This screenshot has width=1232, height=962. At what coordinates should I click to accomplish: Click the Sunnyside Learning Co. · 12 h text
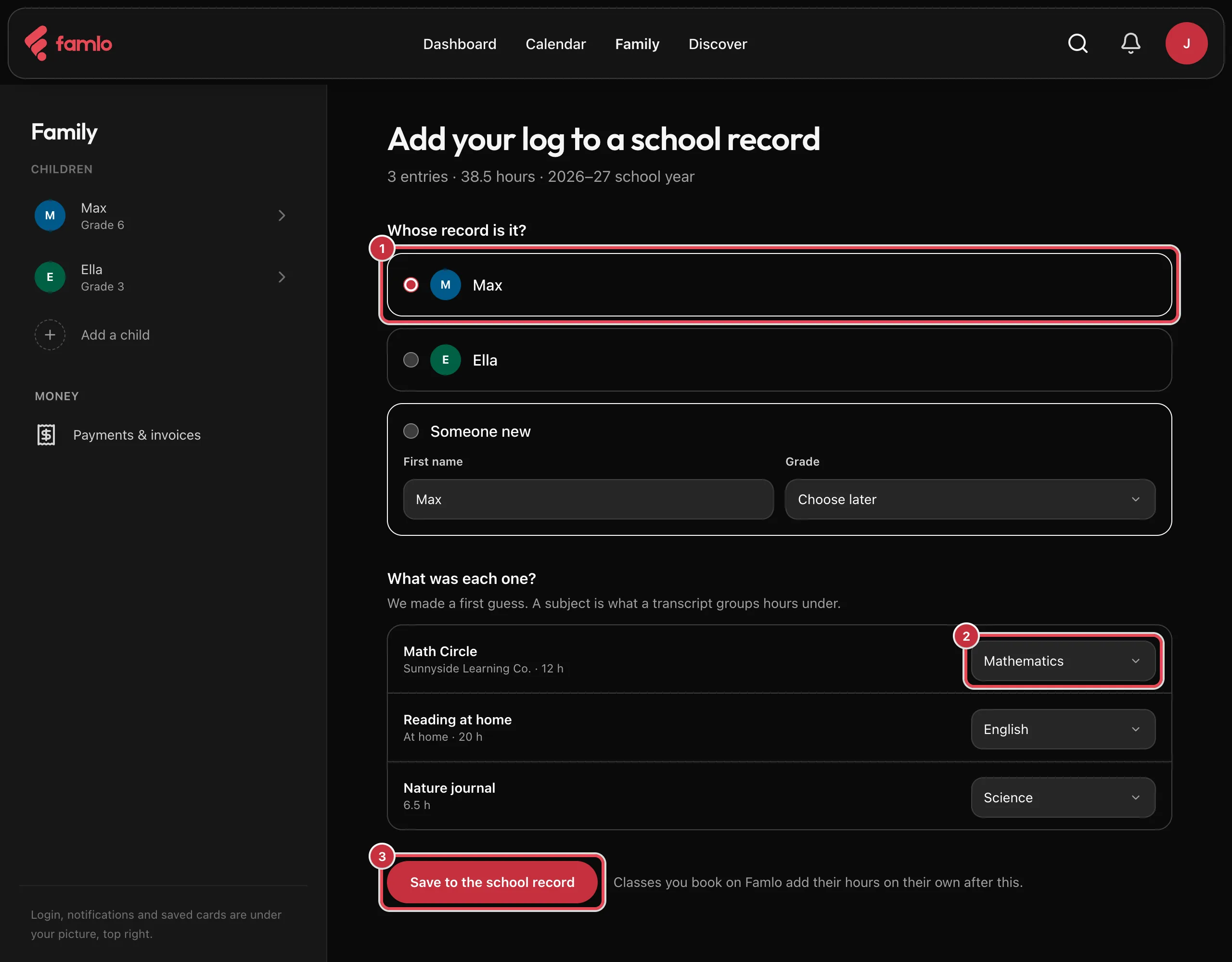(483, 668)
